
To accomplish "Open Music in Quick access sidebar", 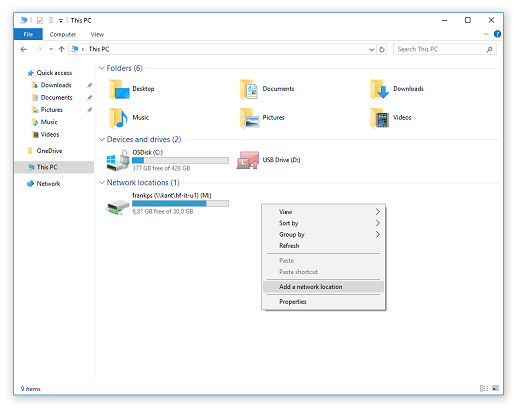I will [45, 122].
